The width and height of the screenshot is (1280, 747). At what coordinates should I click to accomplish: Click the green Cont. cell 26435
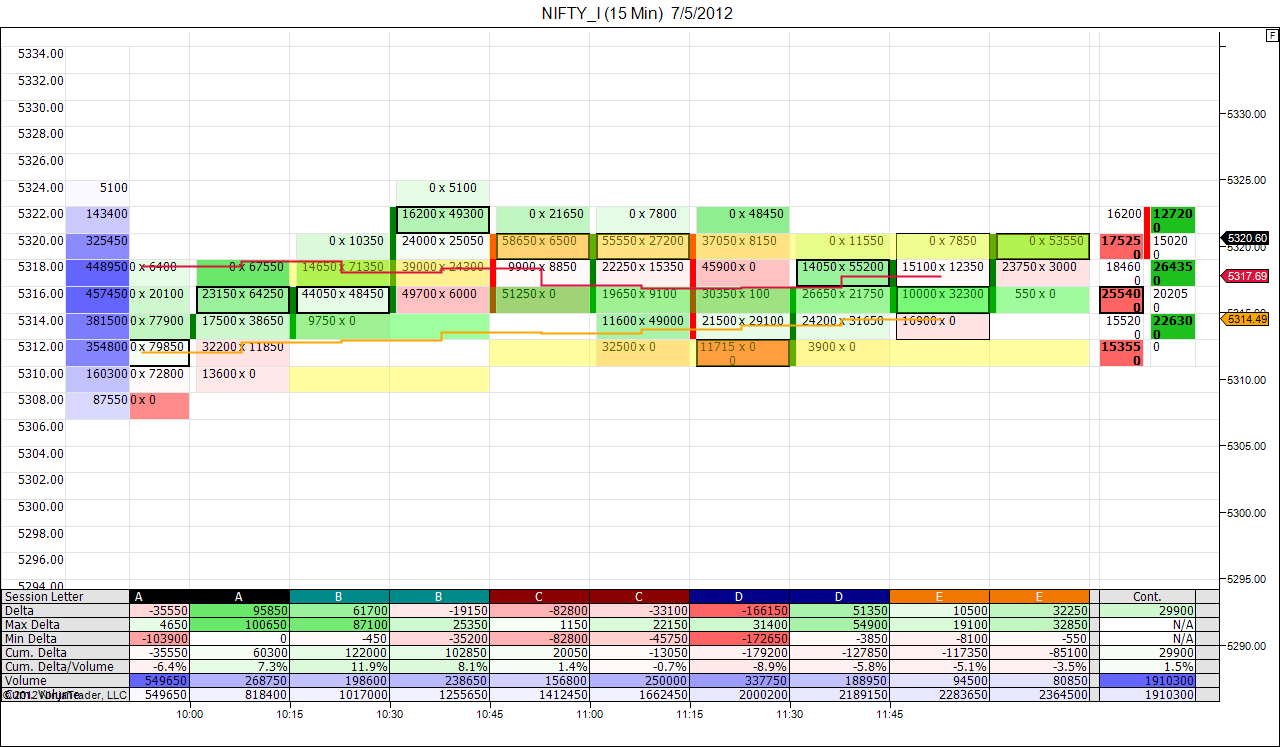(1173, 273)
